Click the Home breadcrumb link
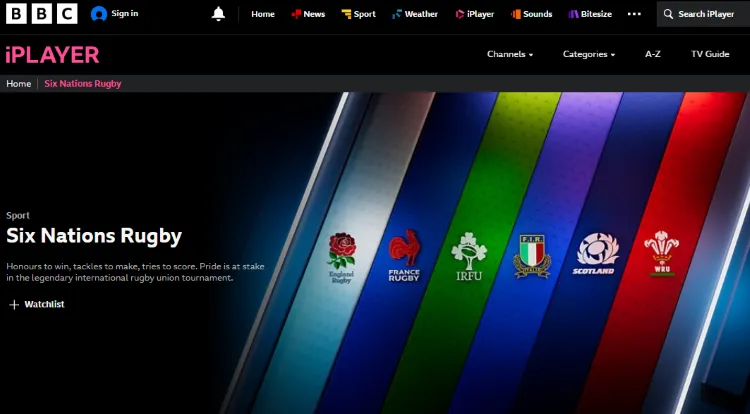750x414 pixels. [19, 84]
